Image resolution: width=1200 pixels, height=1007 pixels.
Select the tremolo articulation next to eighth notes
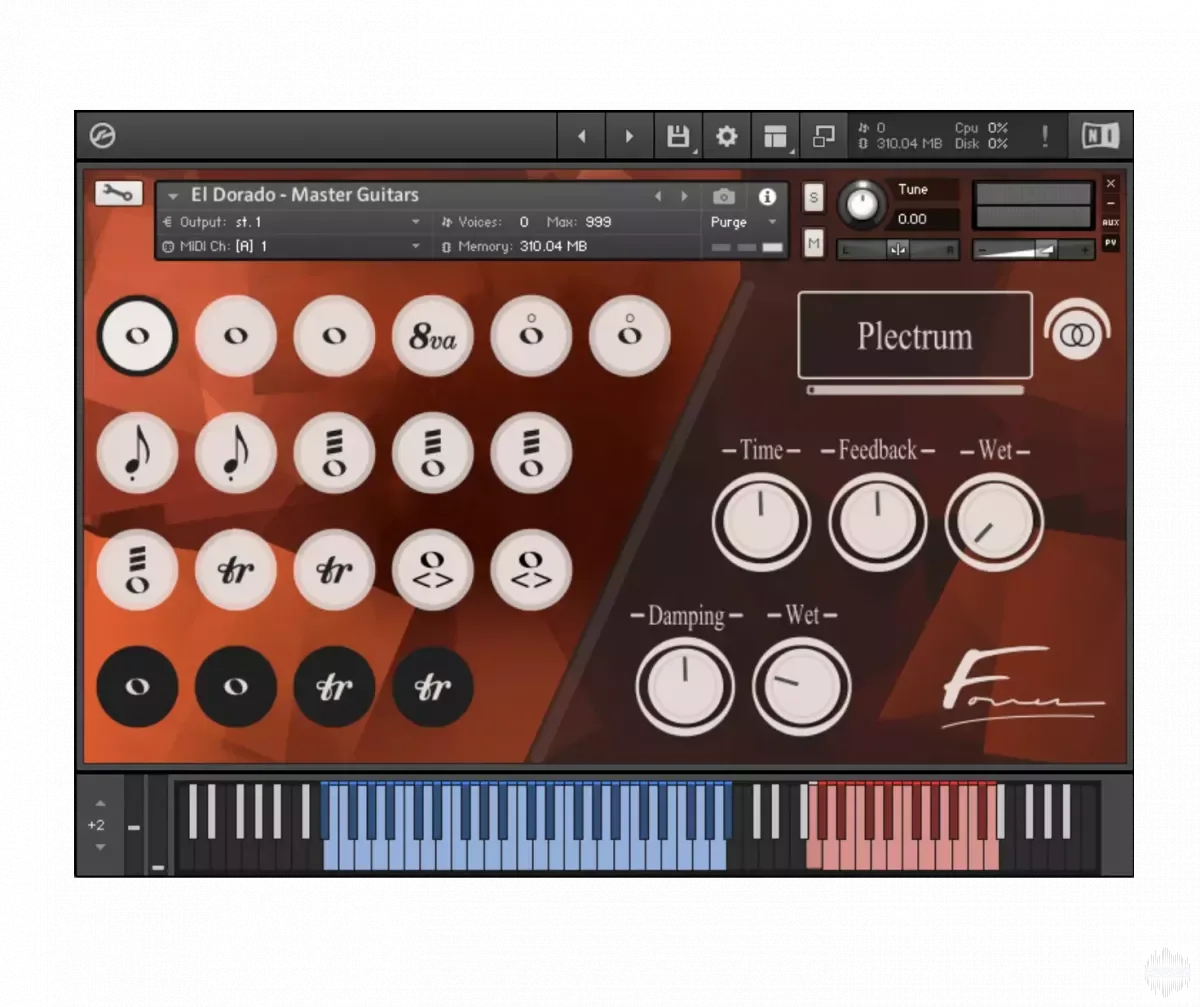point(334,453)
